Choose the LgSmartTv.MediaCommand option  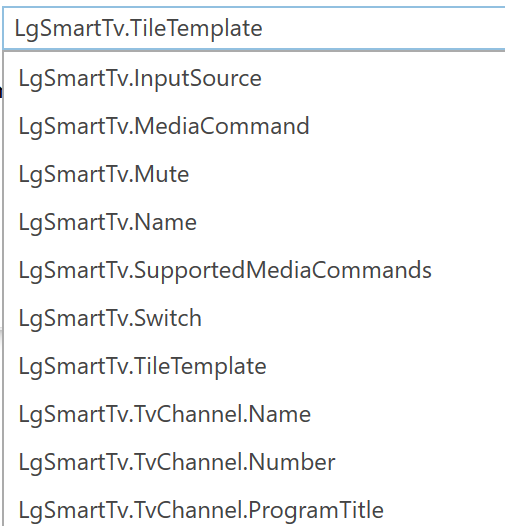tap(254, 126)
